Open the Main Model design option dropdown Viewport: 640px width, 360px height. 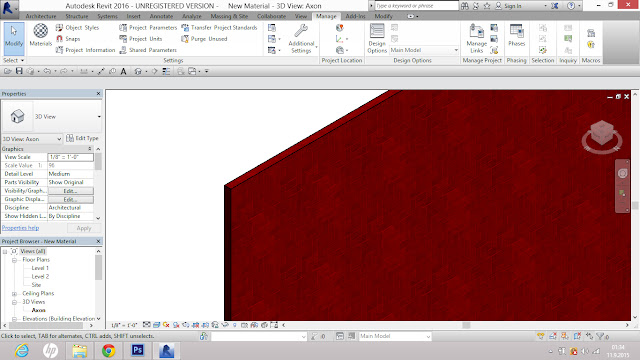424,50
